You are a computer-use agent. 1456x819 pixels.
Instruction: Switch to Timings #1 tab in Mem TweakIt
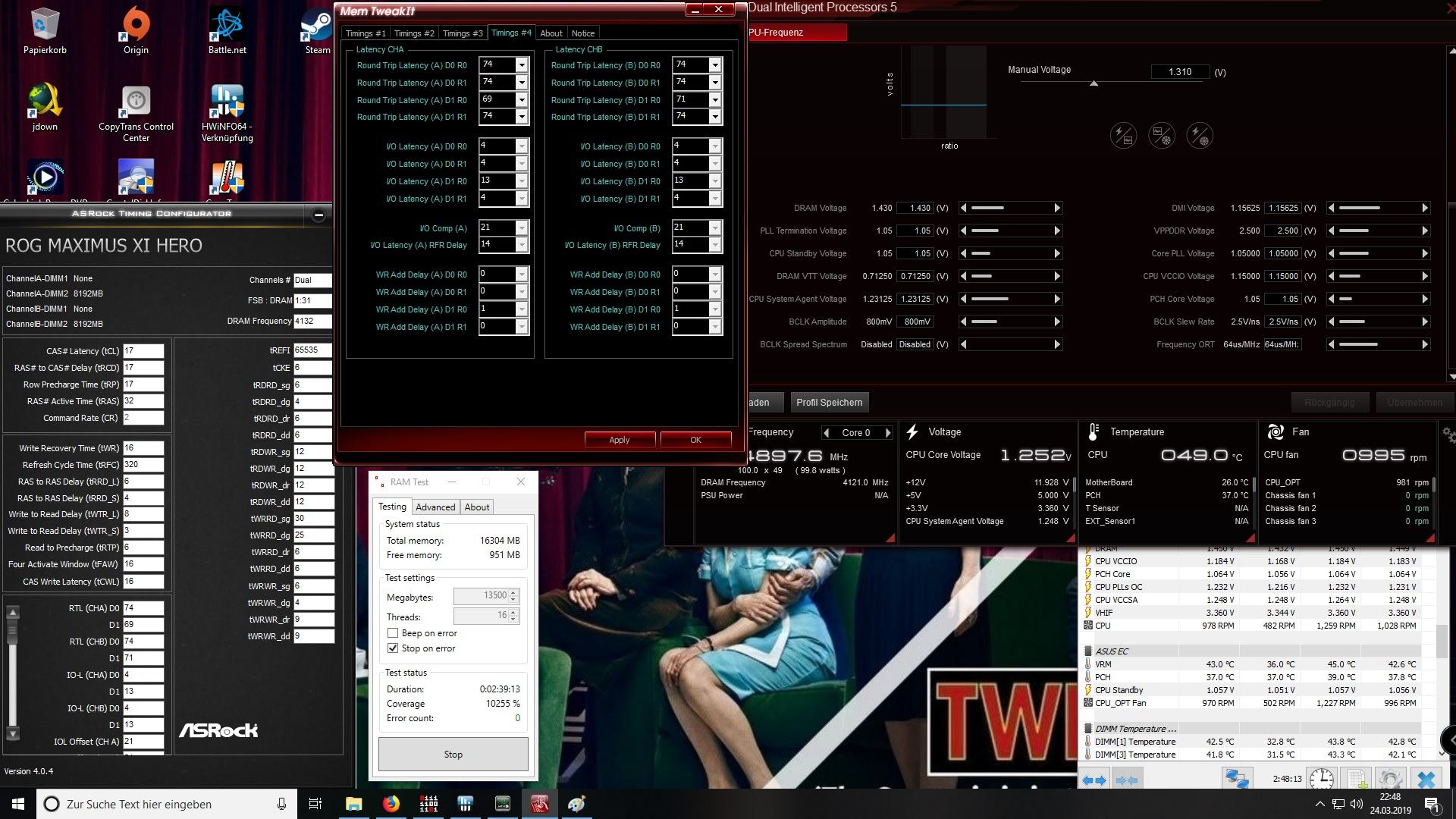(366, 33)
